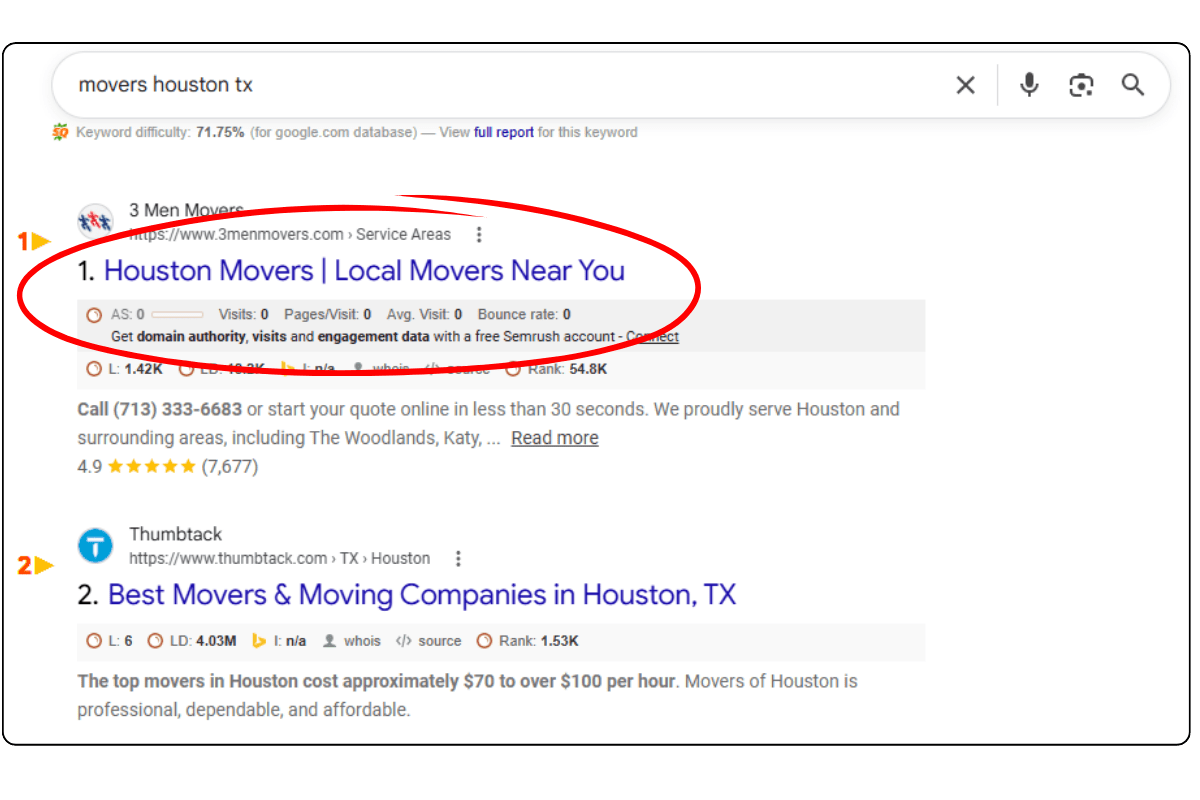Click Rank: 54.8K for 3 Men Movers
This screenshot has height=800, width=1200.
point(567,369)
